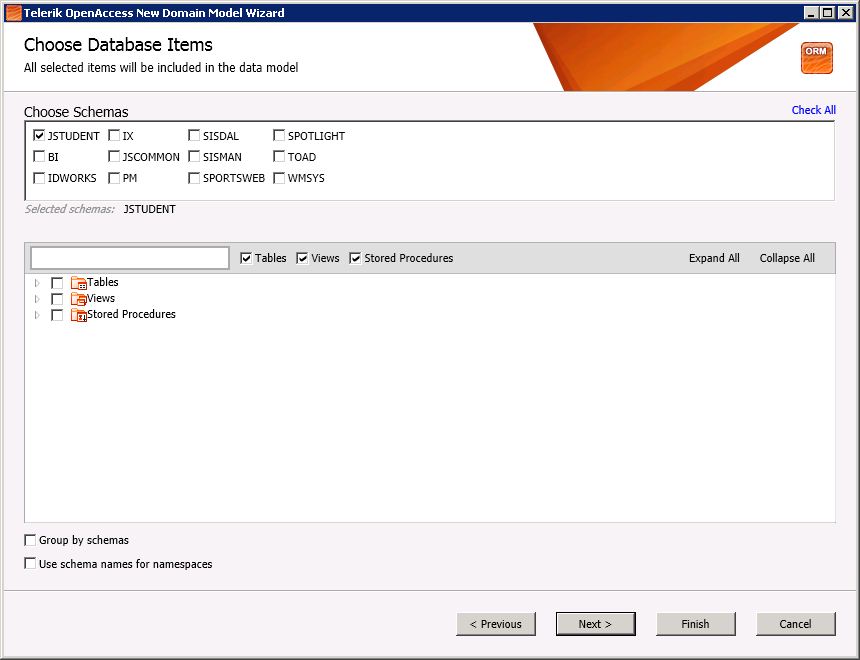Click the wizard title bar icon

coord(13,12)
